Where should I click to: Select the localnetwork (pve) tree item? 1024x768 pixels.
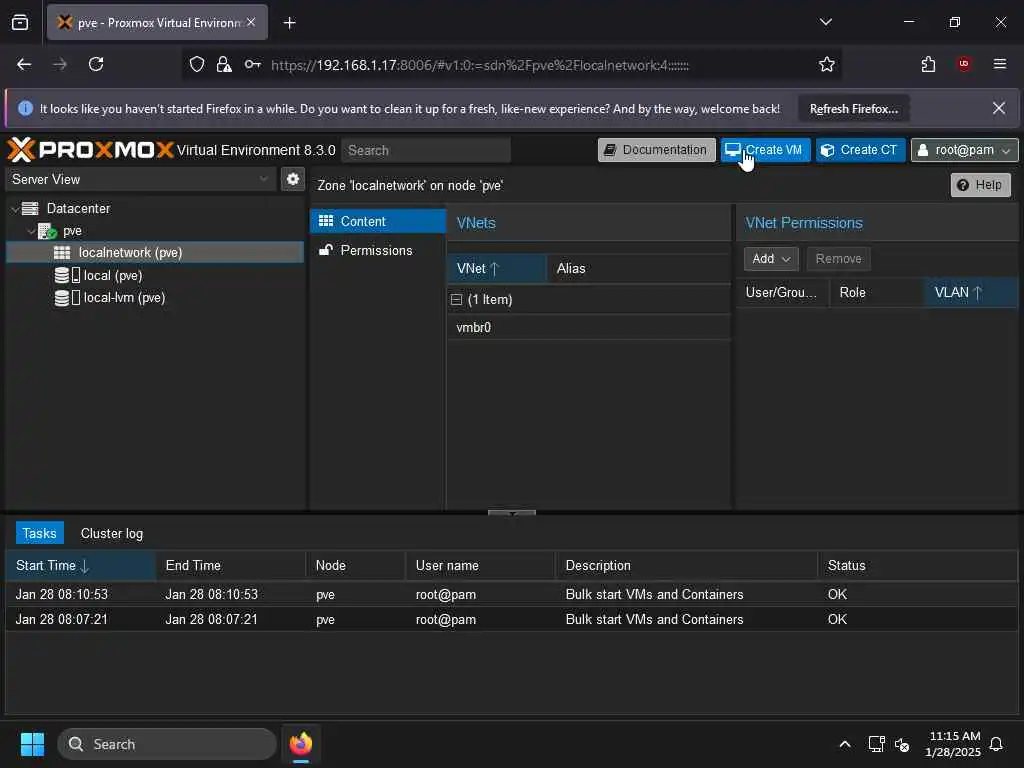[x=155, y=253]
